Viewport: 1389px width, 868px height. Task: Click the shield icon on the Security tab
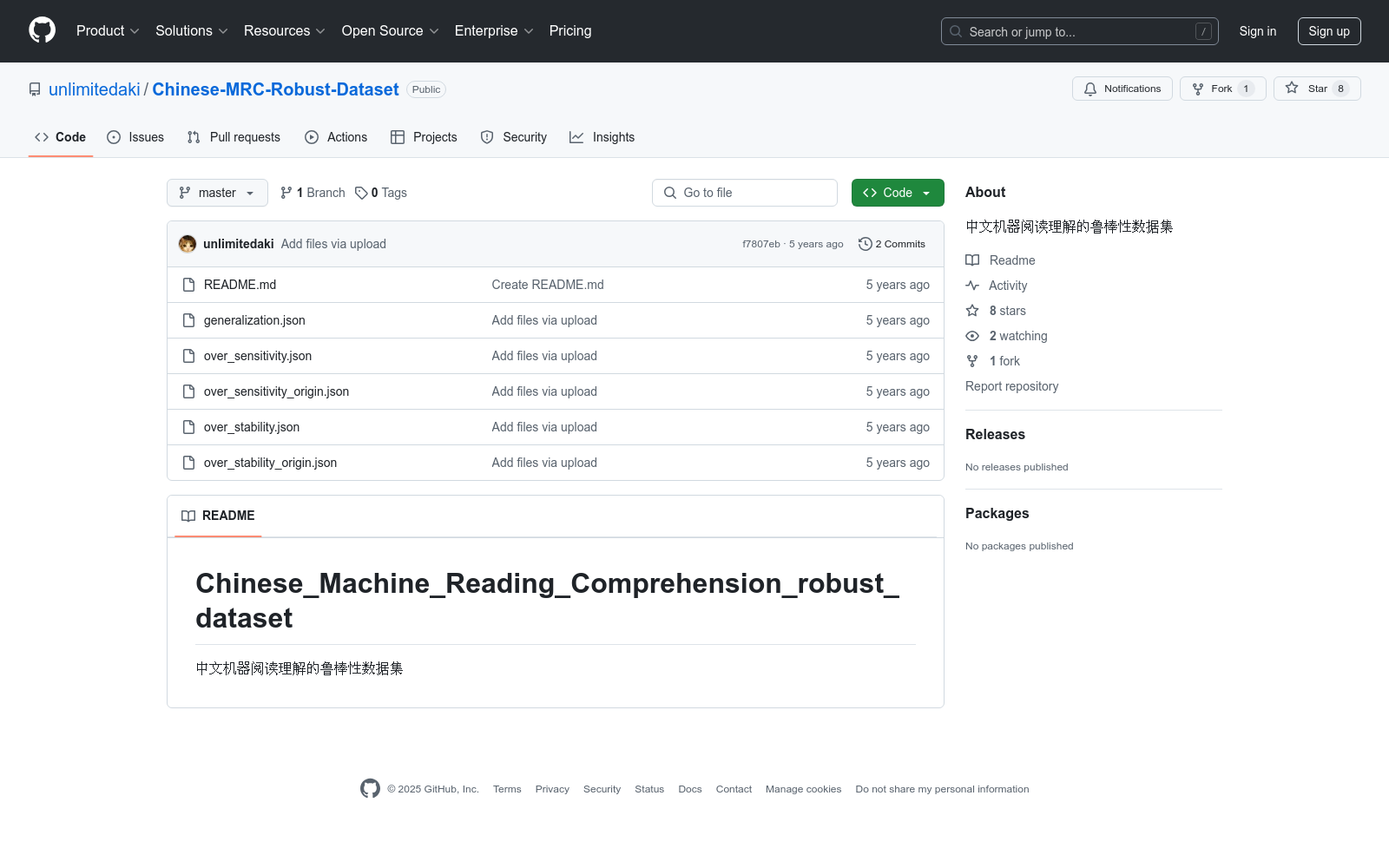click(487, 137)
